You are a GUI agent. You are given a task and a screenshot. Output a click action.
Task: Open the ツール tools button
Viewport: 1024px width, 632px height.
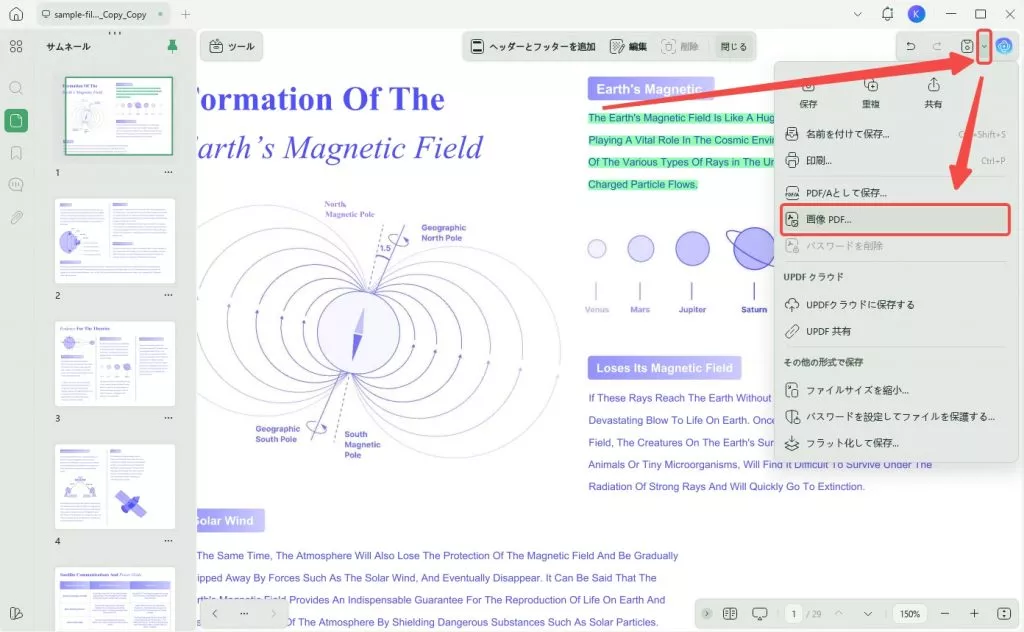tap(232, 46)
